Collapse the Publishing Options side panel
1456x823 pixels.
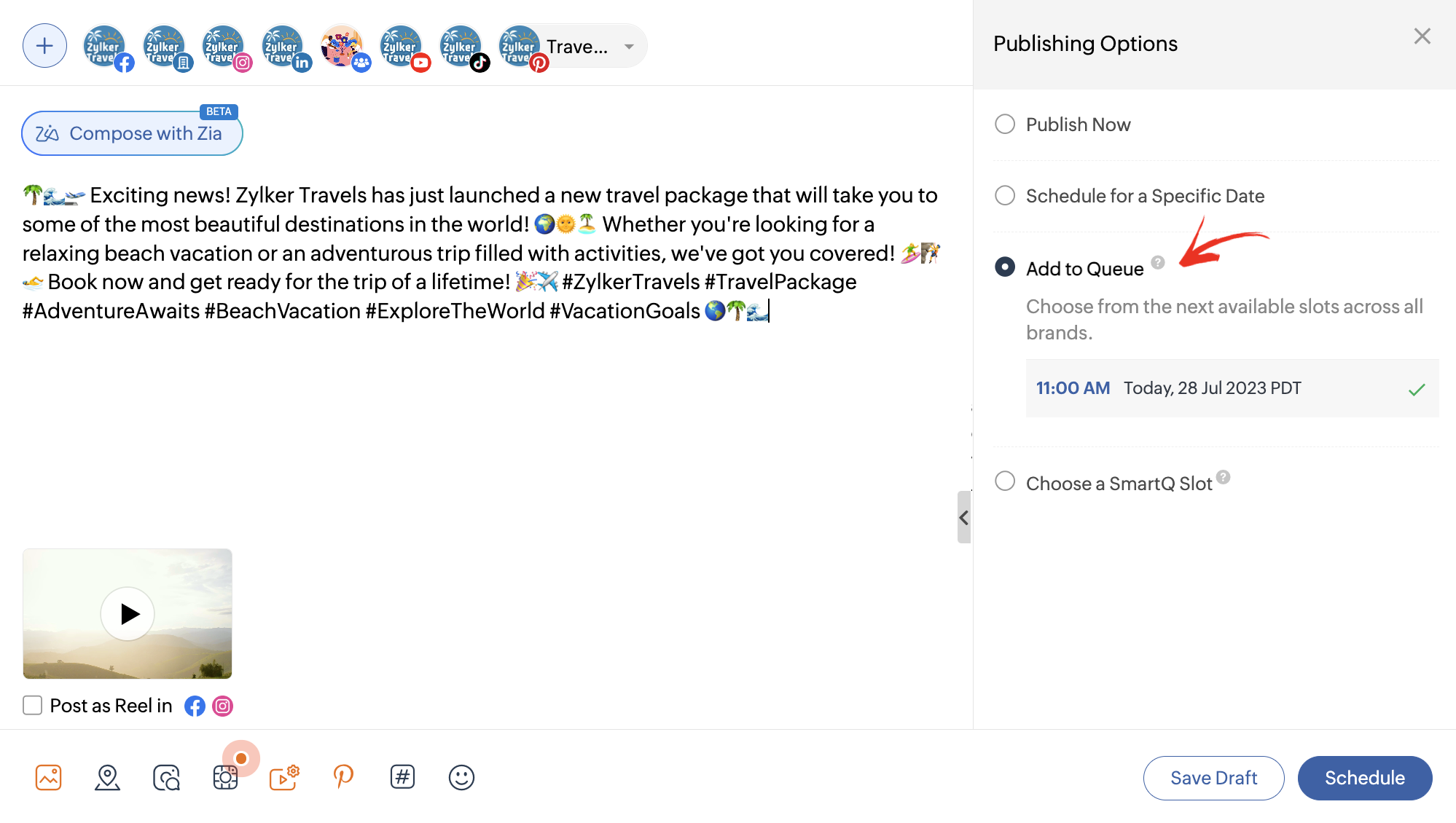click(963, 517)
